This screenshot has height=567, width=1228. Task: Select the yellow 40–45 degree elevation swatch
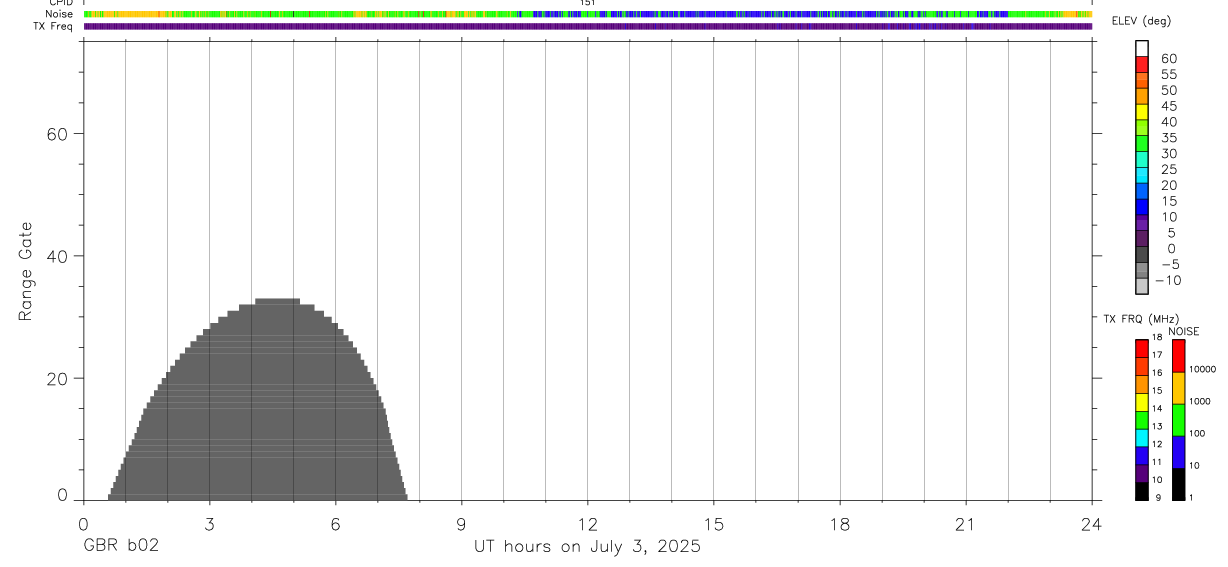1142,112
